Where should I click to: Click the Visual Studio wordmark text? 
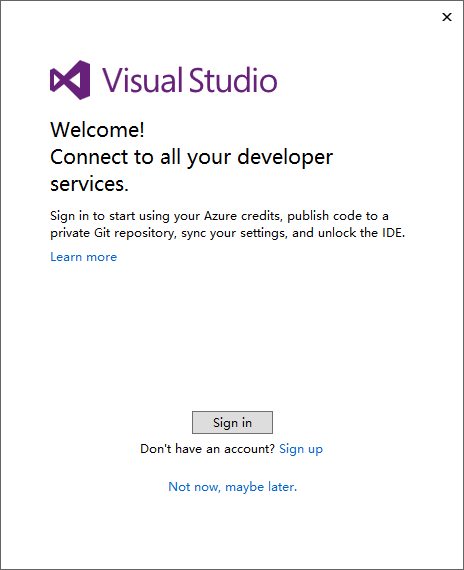(189, 80)
